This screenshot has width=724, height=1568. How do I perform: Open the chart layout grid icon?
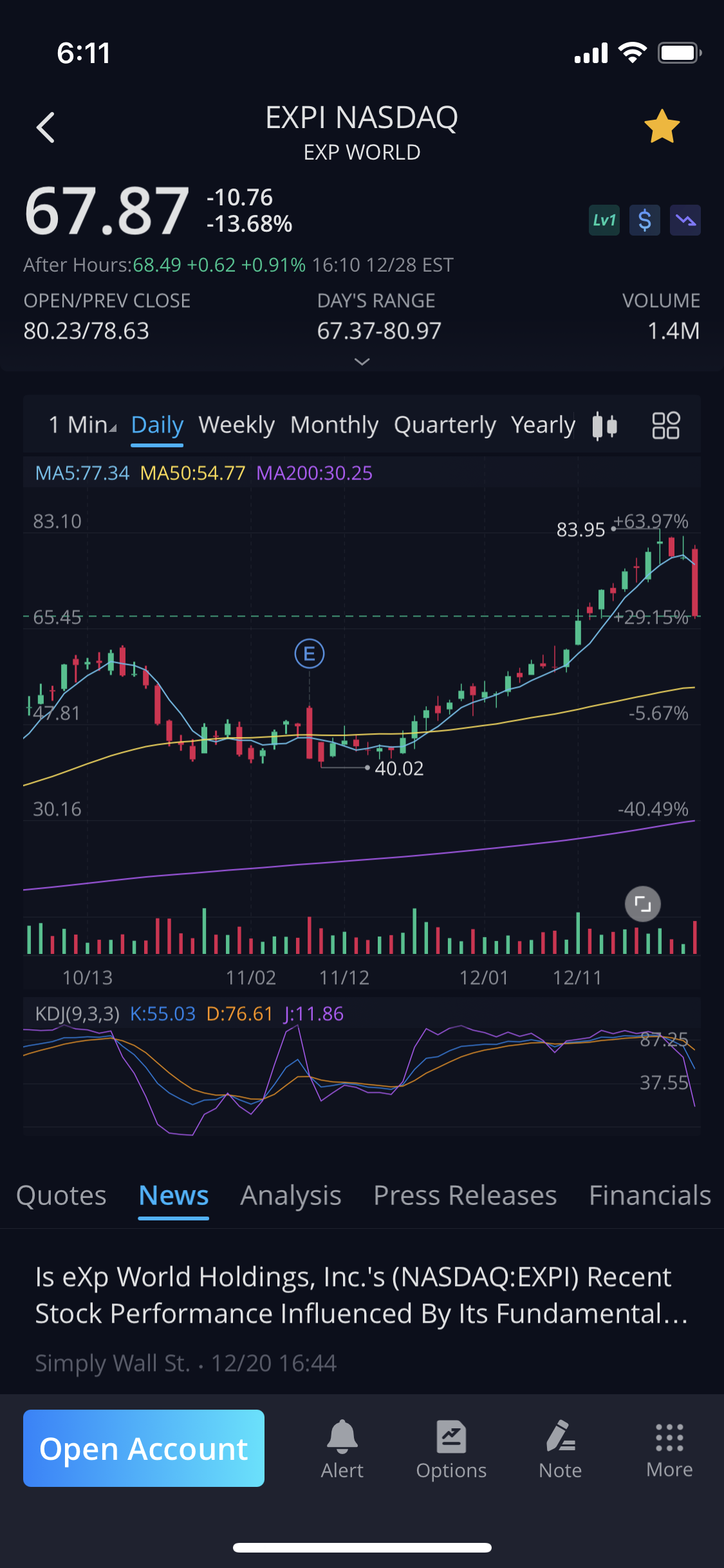click(x=665, y=425)
